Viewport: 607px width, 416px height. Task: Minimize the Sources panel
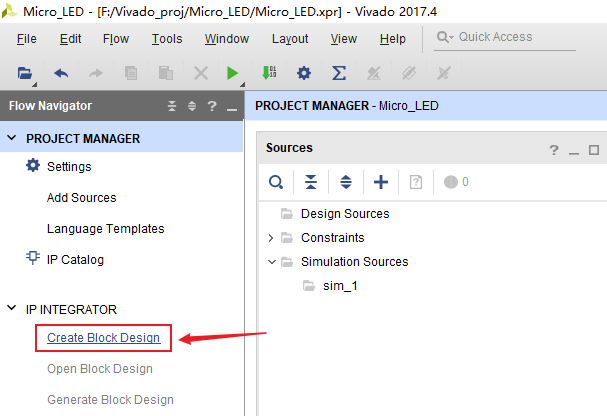click(x=574, y=152)
